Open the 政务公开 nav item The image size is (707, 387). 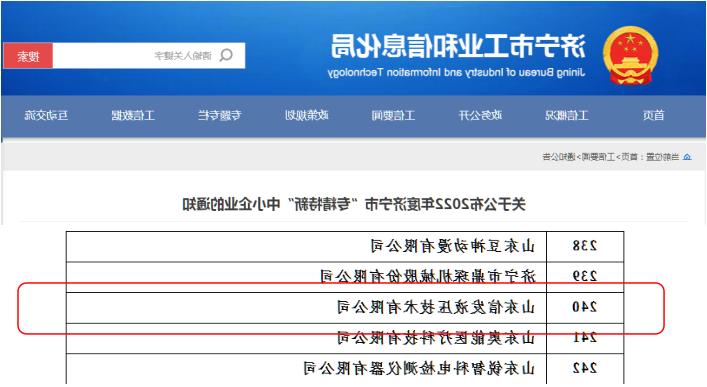[480, 116]
